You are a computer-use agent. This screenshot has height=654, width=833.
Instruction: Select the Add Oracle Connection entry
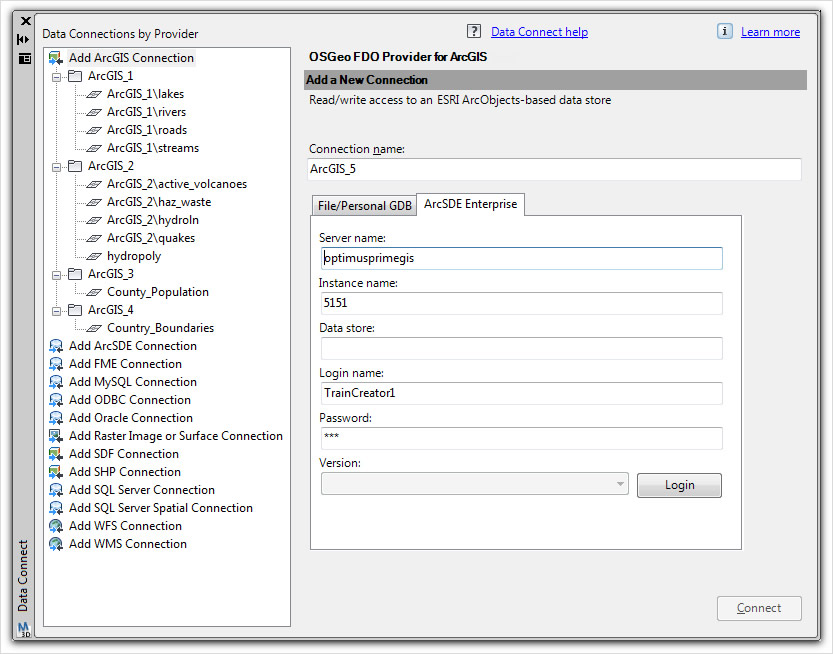pos(131,418)
